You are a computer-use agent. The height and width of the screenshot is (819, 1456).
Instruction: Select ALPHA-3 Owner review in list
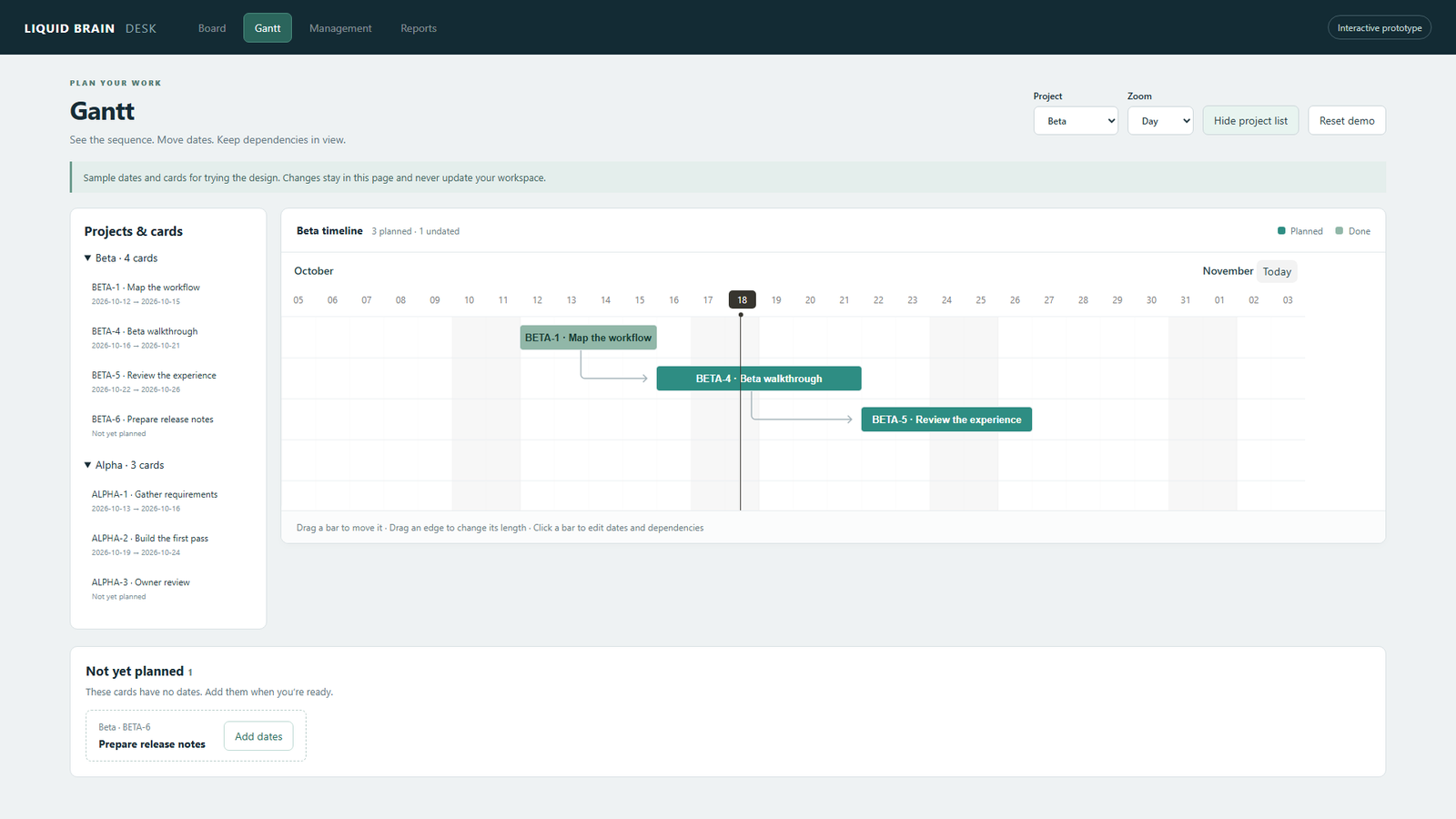[168, 589]
